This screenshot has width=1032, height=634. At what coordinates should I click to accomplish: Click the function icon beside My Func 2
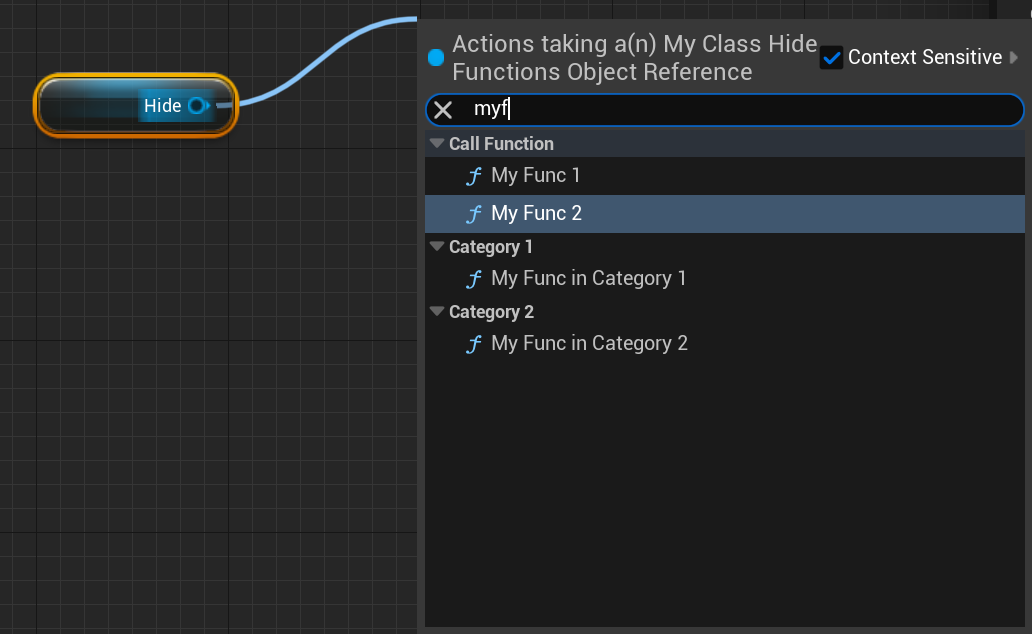pos(474,214)
